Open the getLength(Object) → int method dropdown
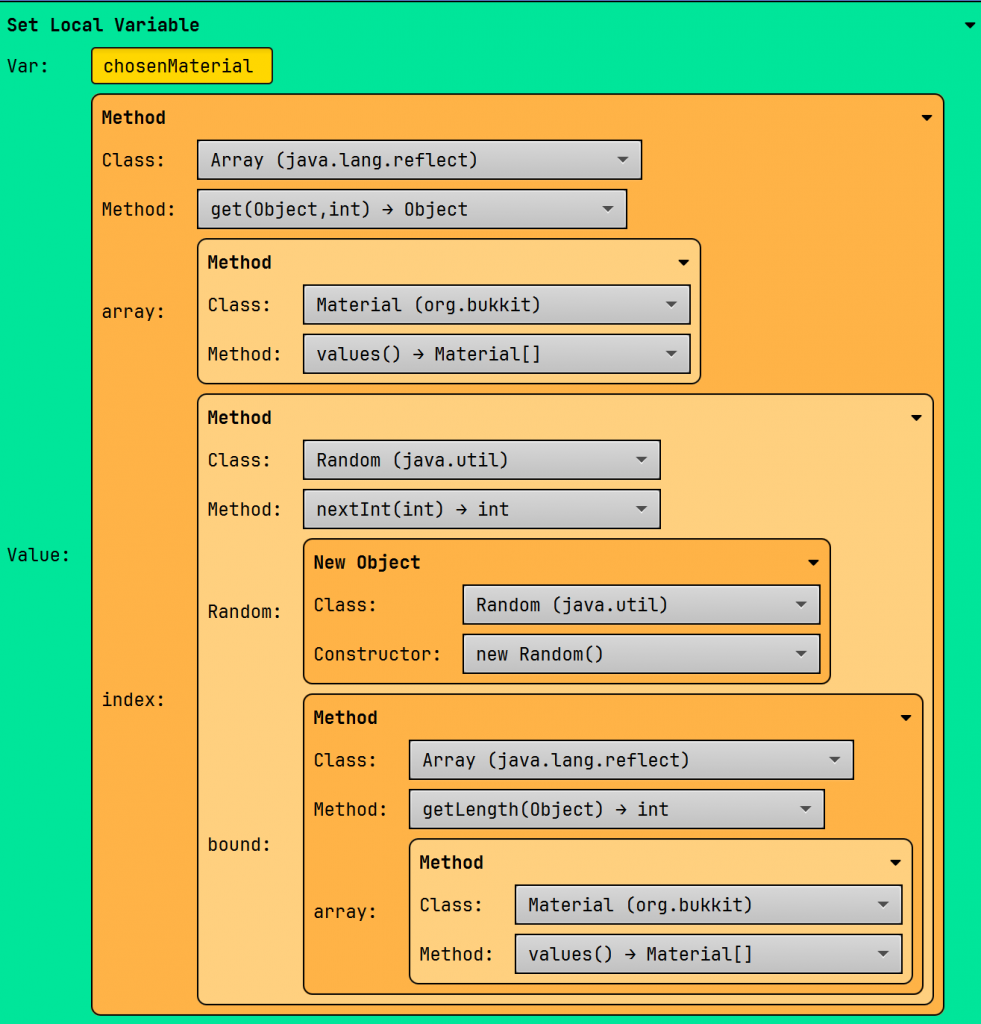 [616, 809]
